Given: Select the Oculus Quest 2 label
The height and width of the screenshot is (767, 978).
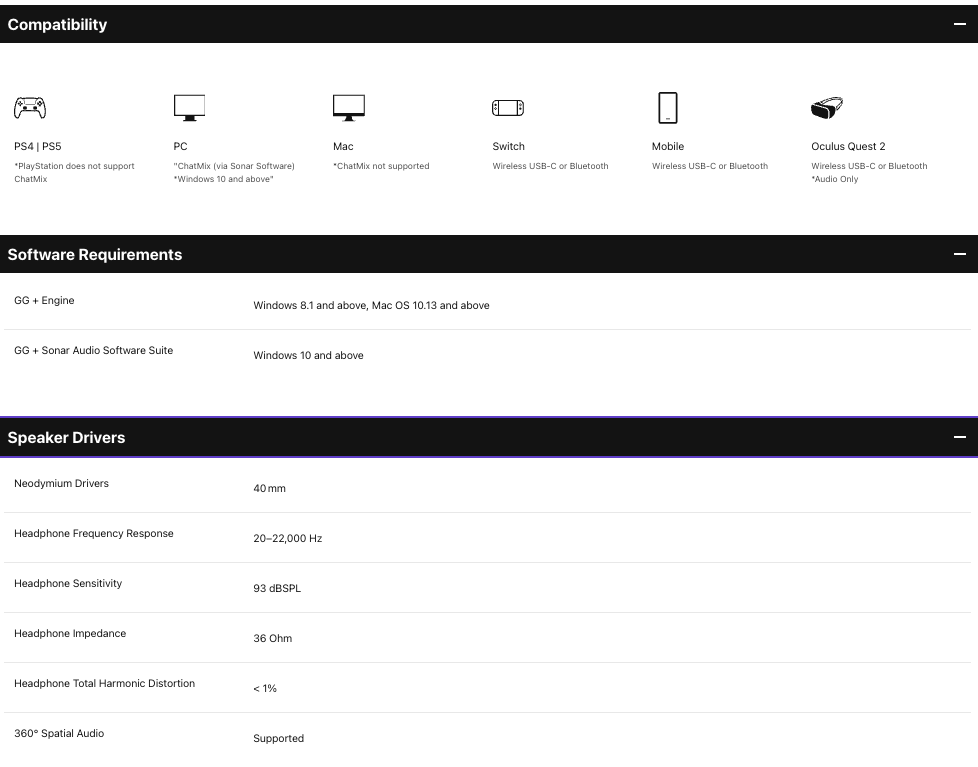Looking at the screenshot, I should [848, 146].
